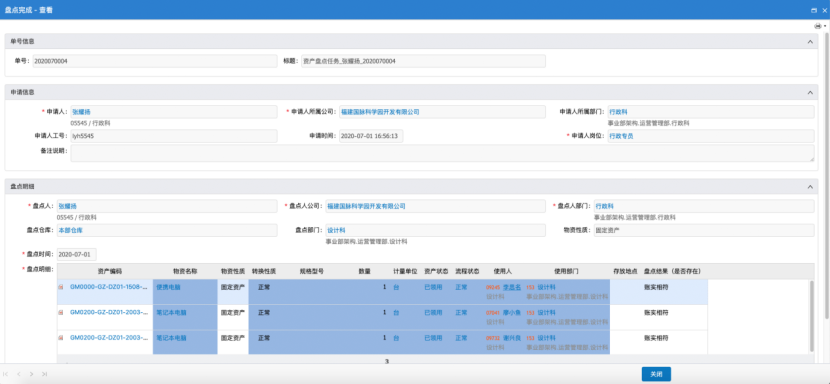
Task: Jump to the last page in pager
Action: pos(44,374)
